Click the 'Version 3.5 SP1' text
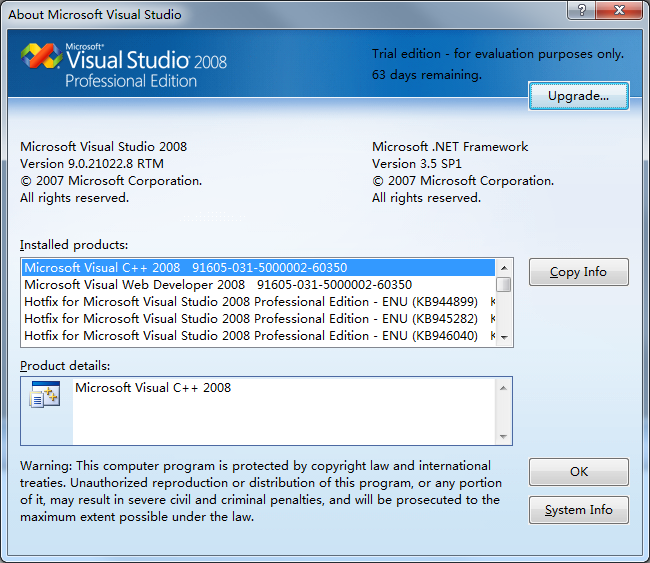 click(417, 164)
